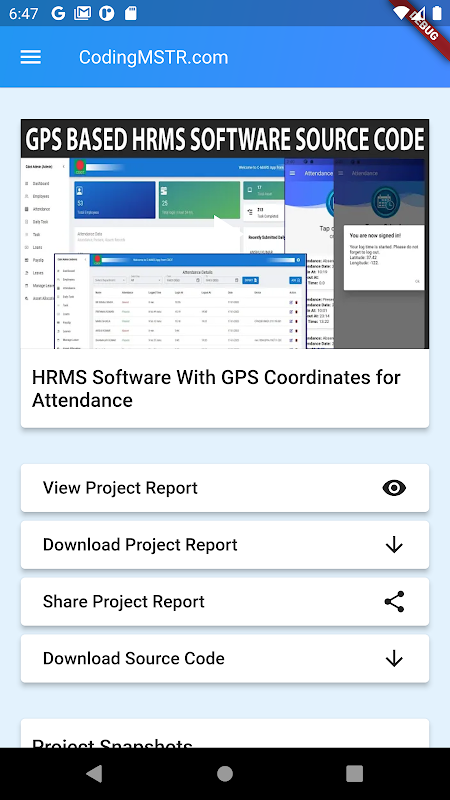
Task: Select the View Project Report button
Action: tap(224, 488)
